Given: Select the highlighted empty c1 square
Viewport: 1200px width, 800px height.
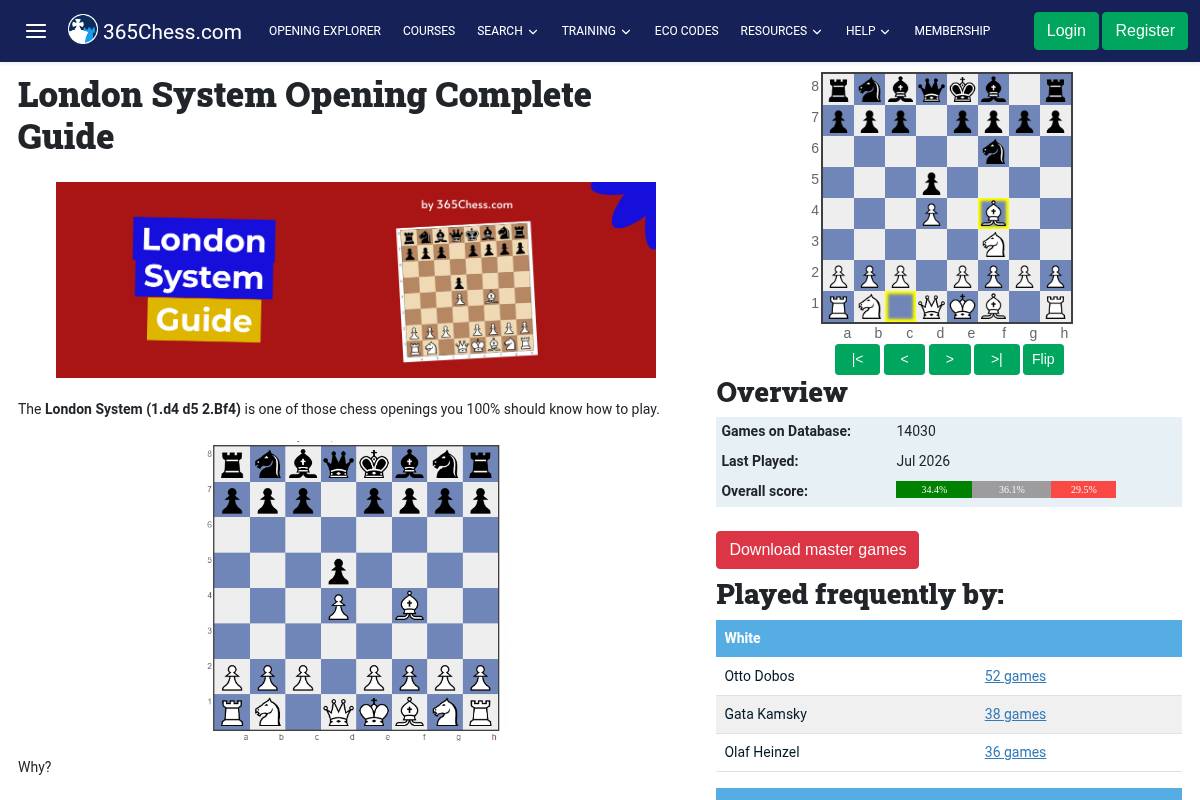Looking at the screenshot, I should [900, 306].
